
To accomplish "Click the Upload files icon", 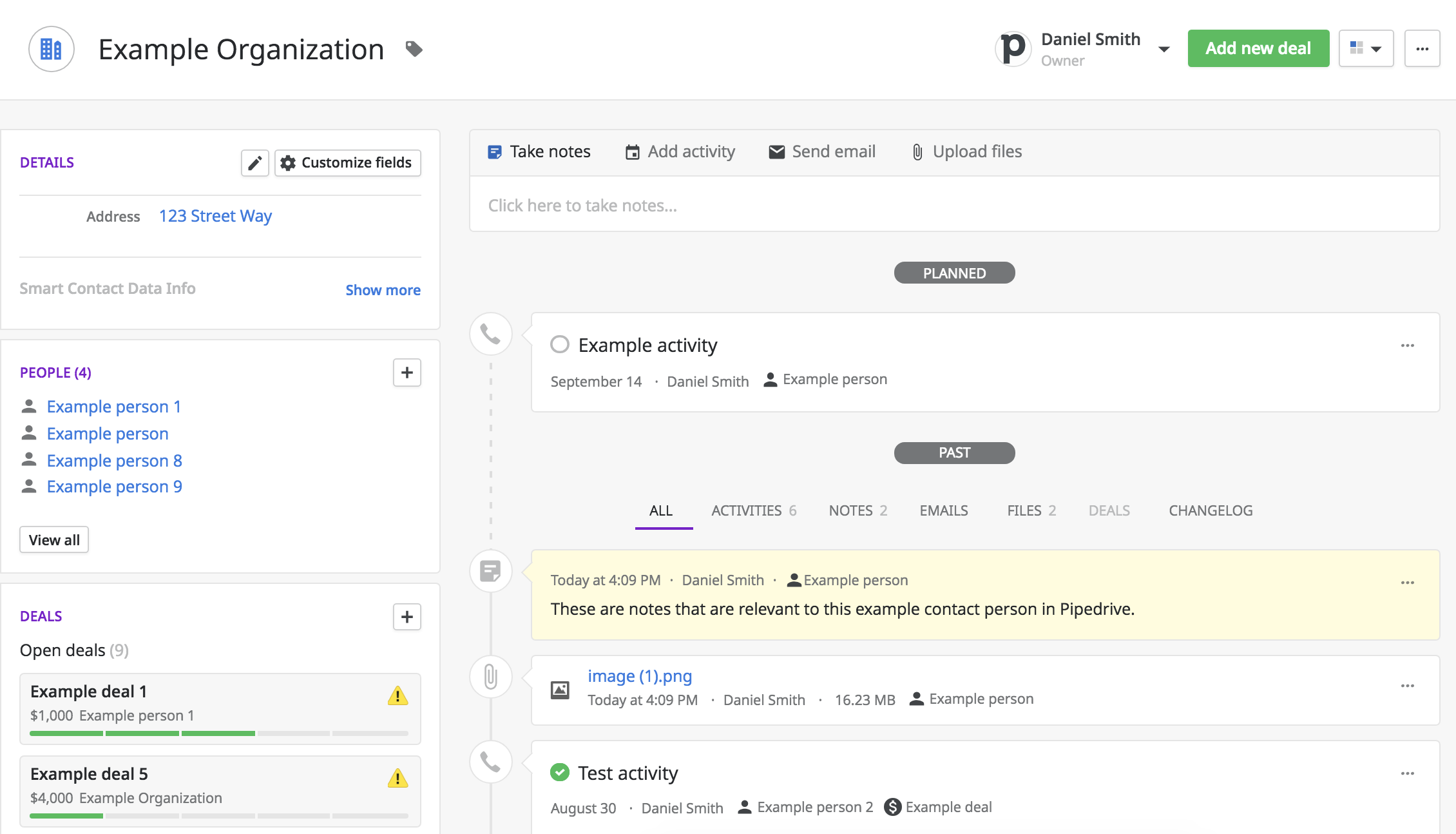I will [917, 152].
